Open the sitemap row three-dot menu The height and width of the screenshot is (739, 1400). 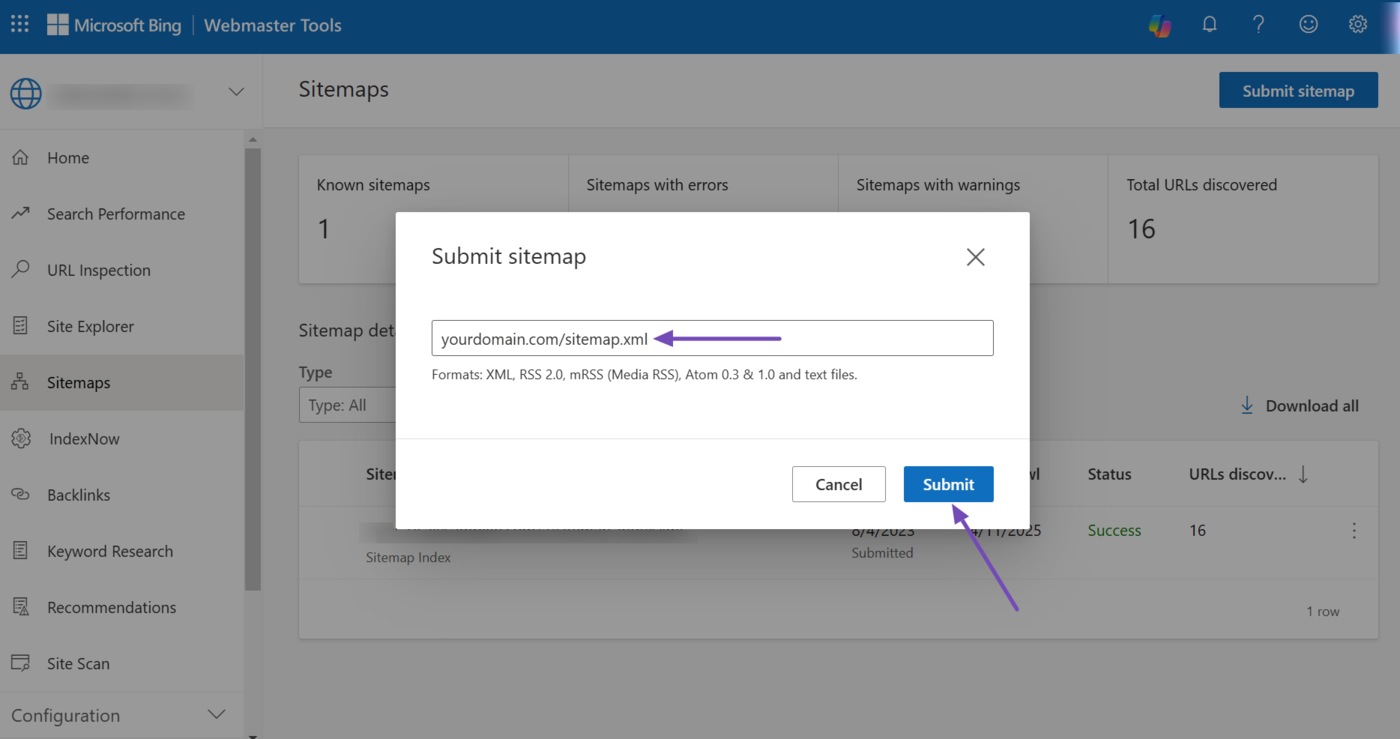pyautogui.click(x=1354, y=531)
